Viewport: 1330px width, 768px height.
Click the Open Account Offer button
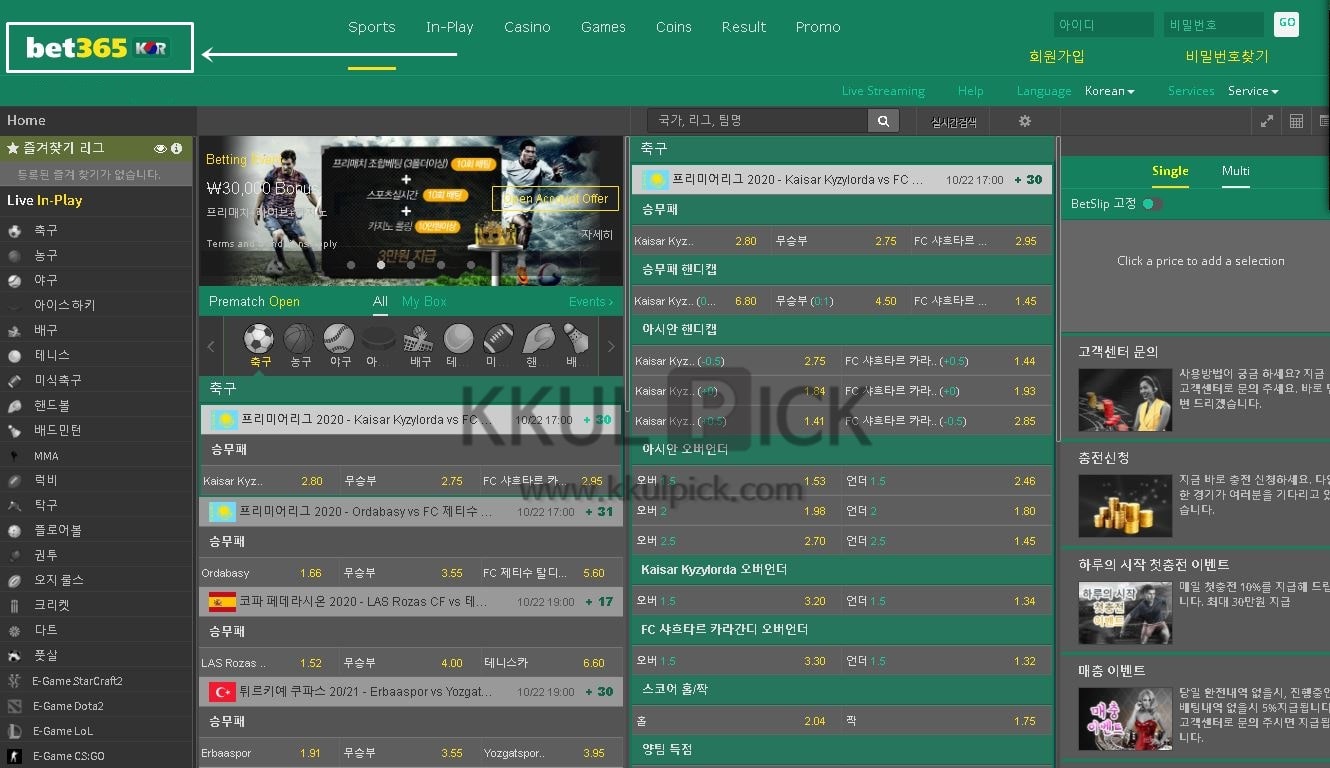tap(555, 198)
